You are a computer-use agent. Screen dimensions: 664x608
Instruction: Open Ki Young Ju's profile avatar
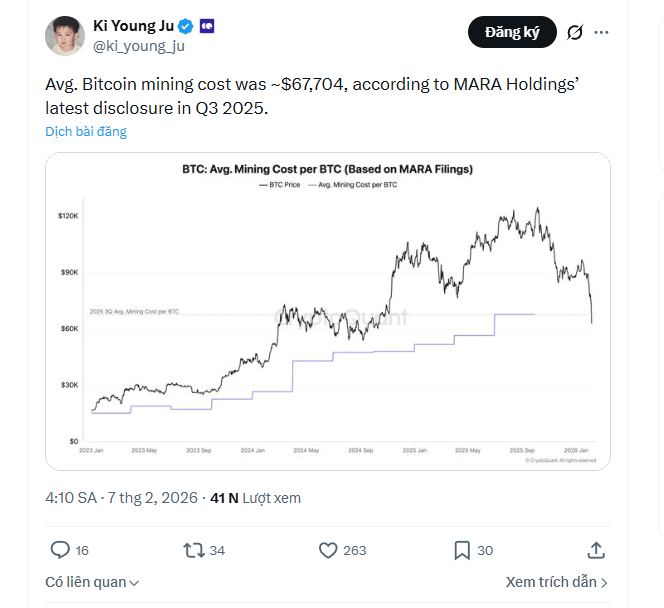pyautogui.click(x=64, y=36)
